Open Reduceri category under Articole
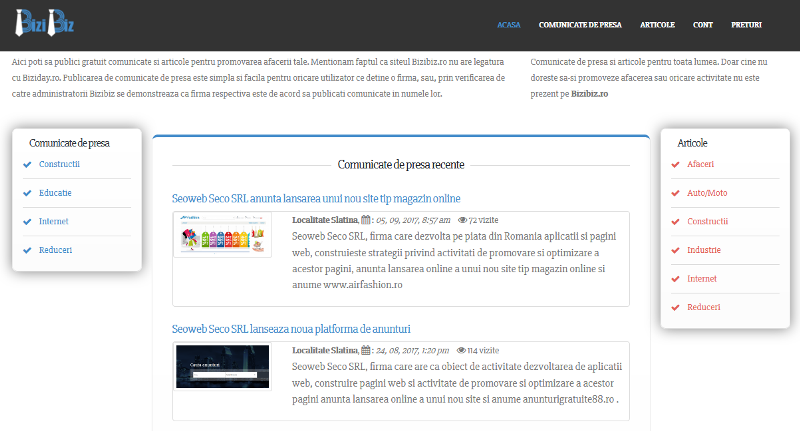800x431 pixels. pyautogui.click(x=704, y=307)
